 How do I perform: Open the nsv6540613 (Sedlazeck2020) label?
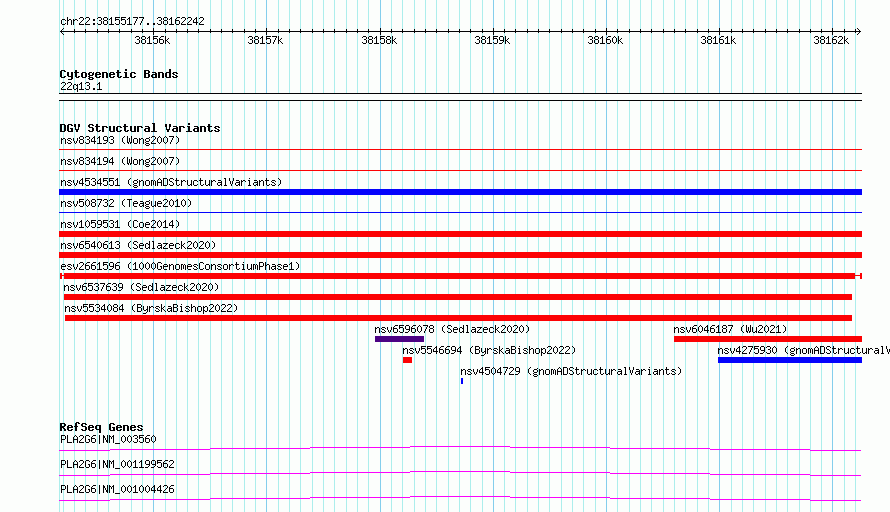(138, 245)
